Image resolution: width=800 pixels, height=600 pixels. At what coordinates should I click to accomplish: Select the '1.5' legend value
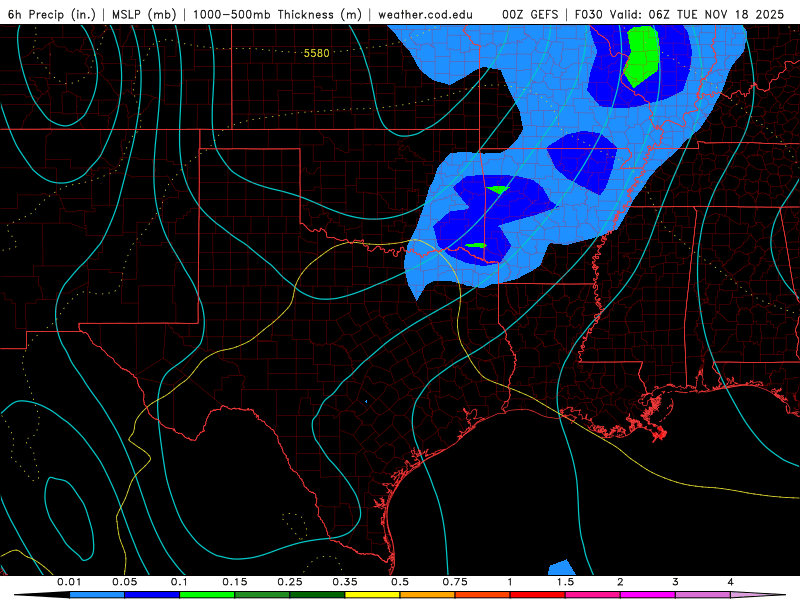click(x=565, y=582)
